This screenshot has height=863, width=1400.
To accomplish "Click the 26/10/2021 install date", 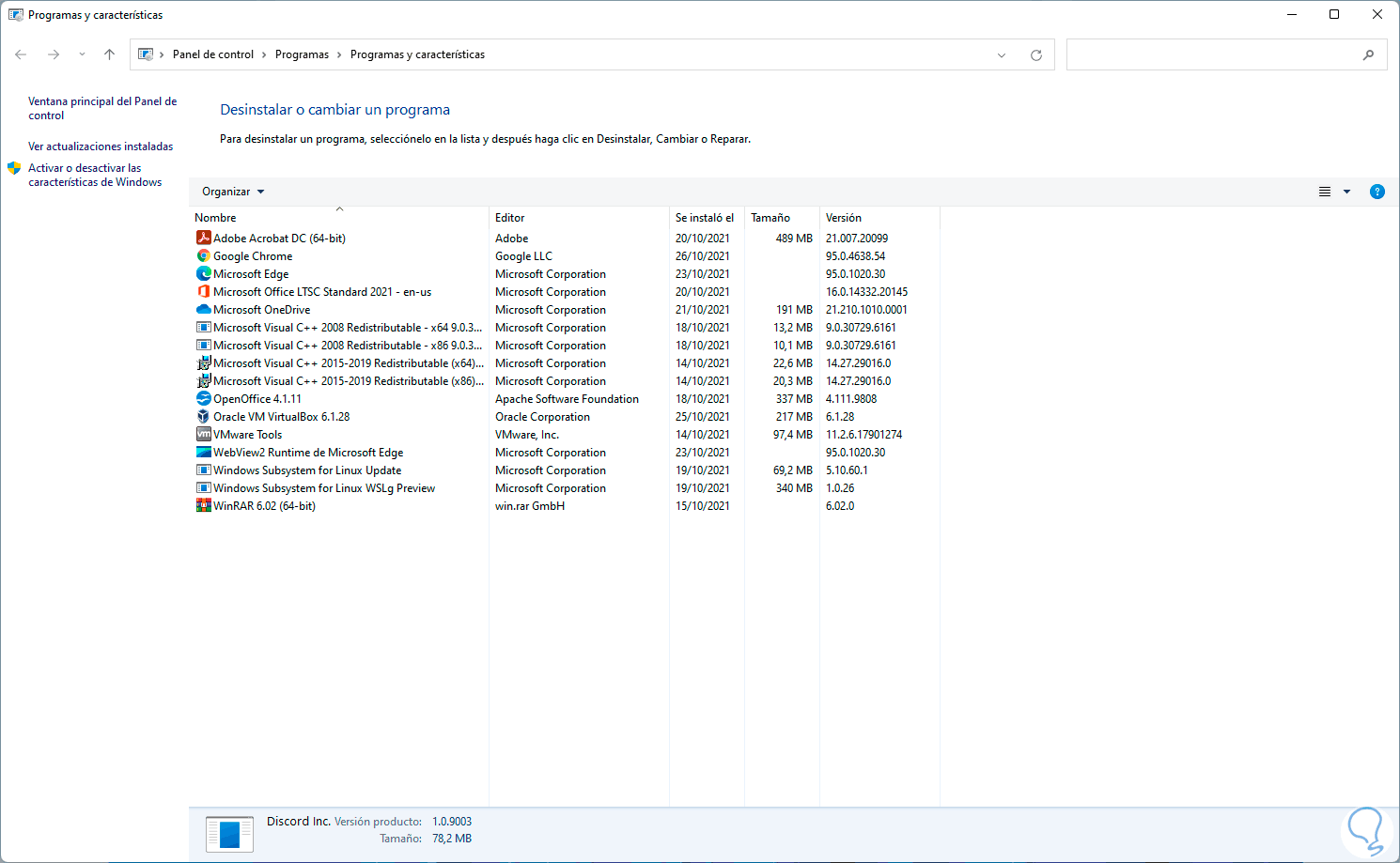I will point(702,256).
